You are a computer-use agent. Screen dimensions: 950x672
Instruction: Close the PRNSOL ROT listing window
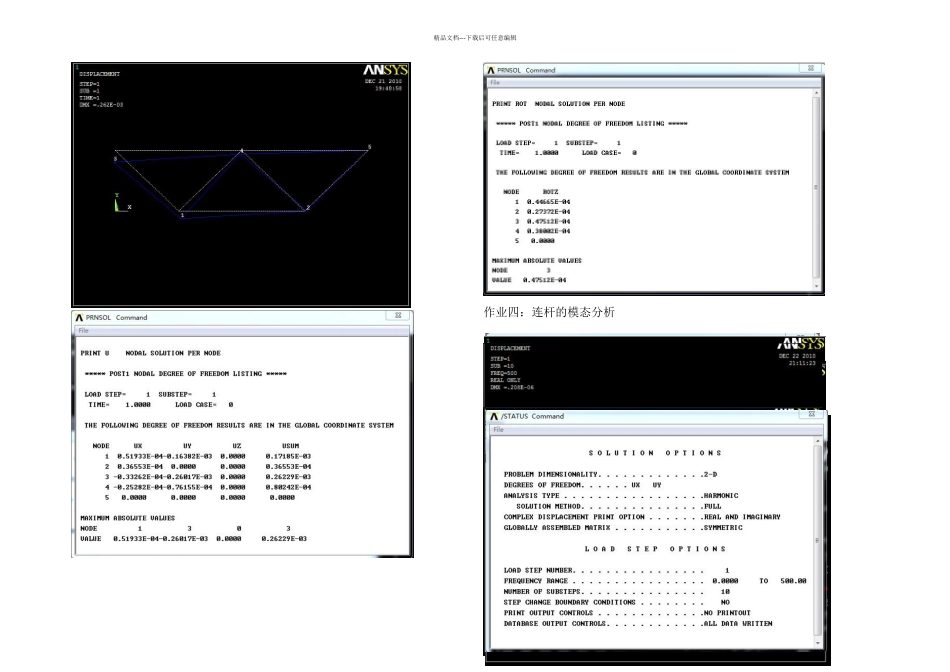tap(811, 68)
